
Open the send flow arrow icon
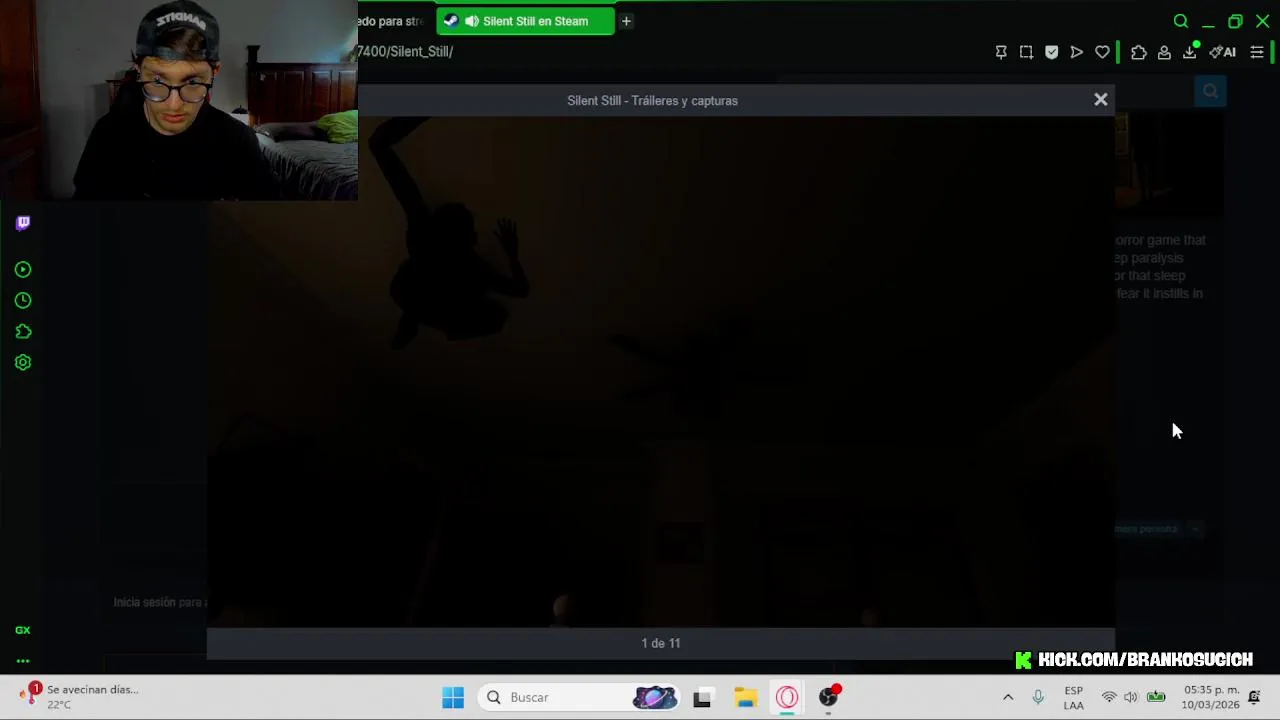tap(1076, 52)
